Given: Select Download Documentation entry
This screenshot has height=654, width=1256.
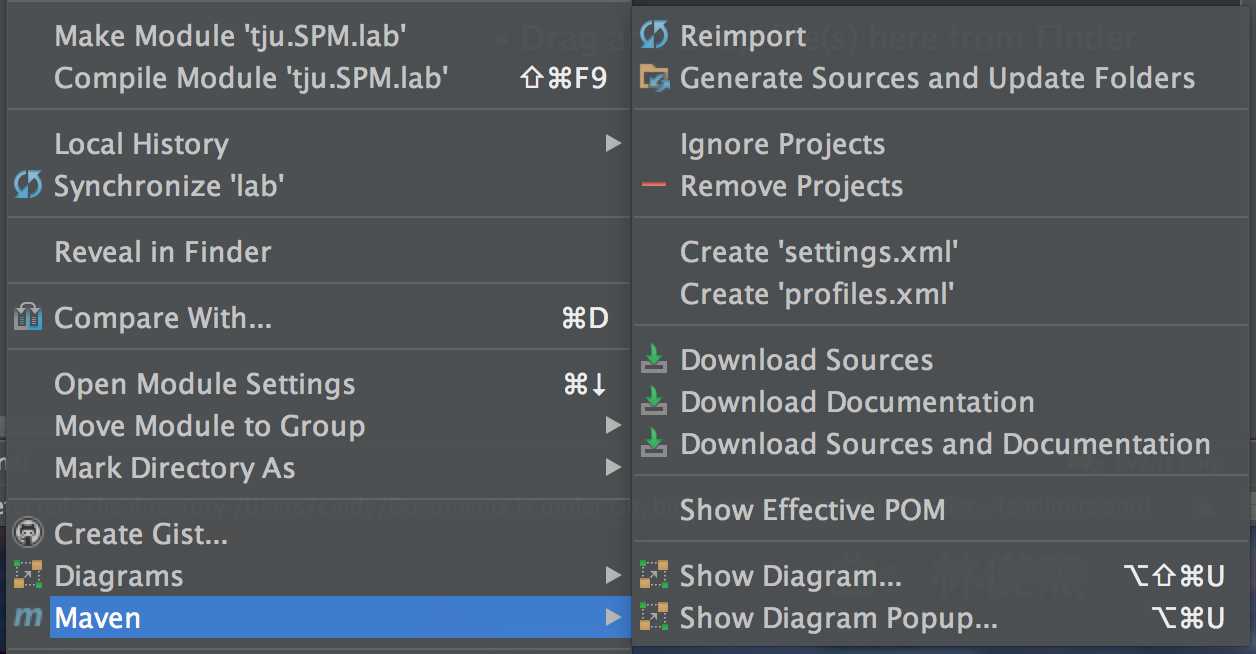Looking at the screenshot, I should pos(941,402).
